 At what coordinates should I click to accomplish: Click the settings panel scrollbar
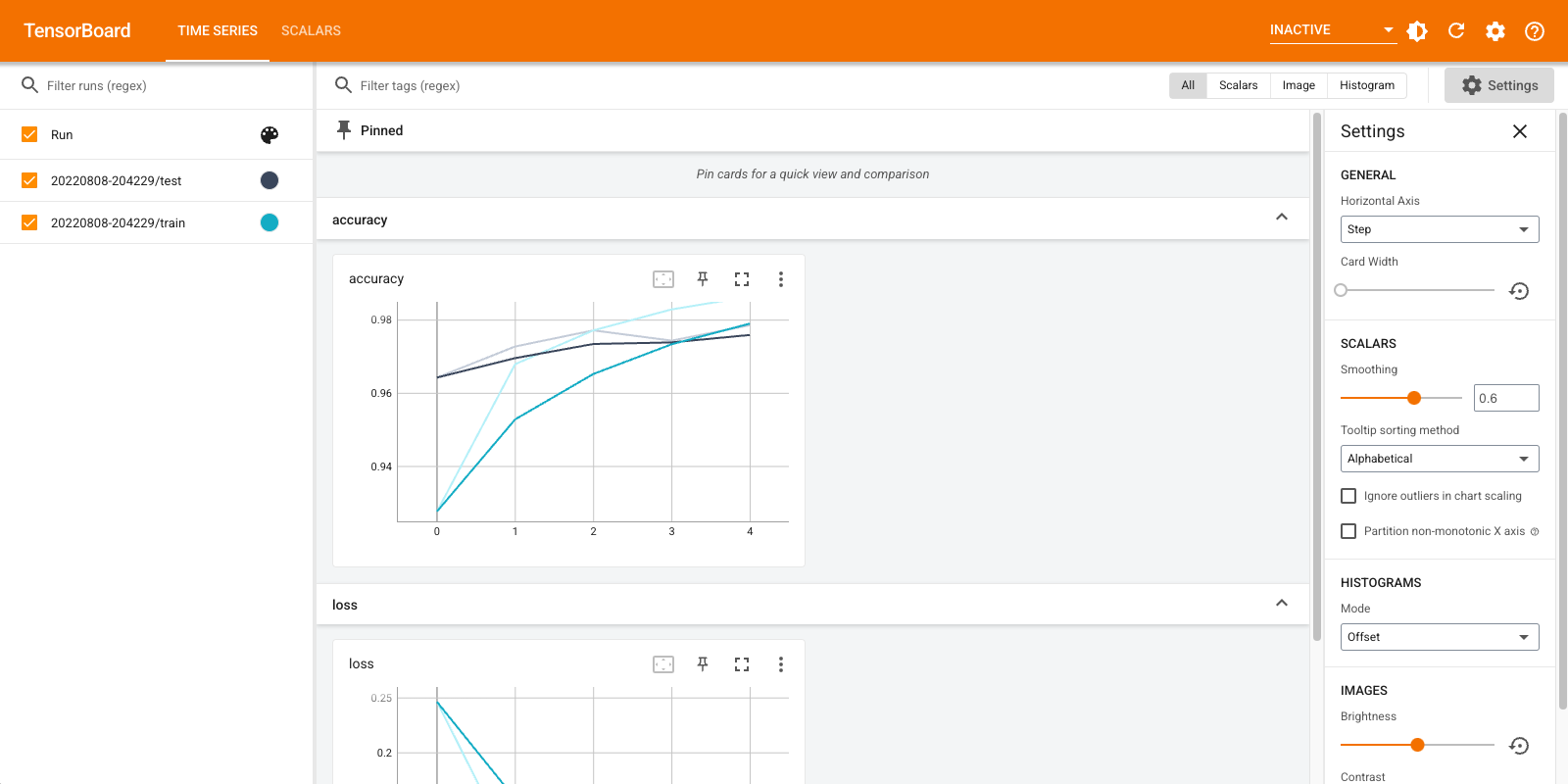coord(1563,412)
